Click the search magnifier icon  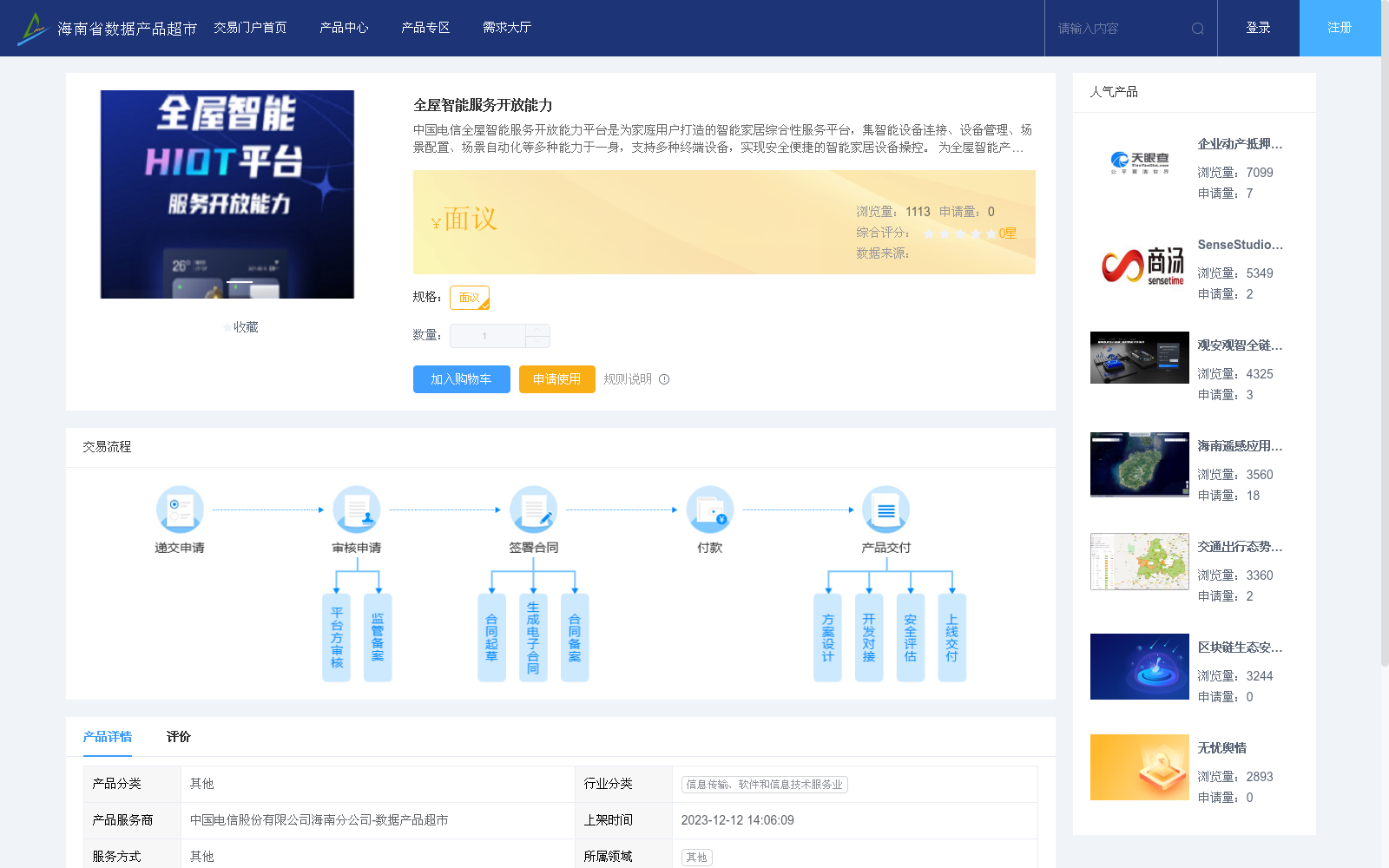click(x=1198, y=29)
